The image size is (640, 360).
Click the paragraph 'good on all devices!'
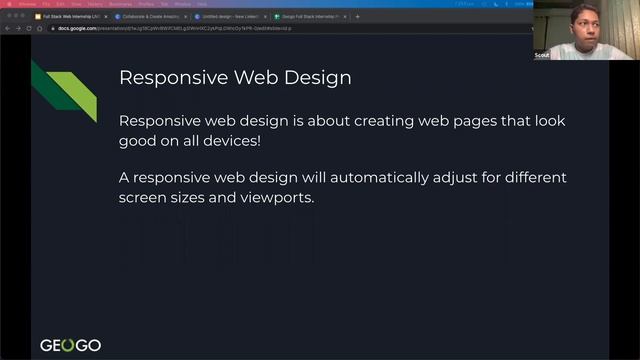(x=190, y=141)
